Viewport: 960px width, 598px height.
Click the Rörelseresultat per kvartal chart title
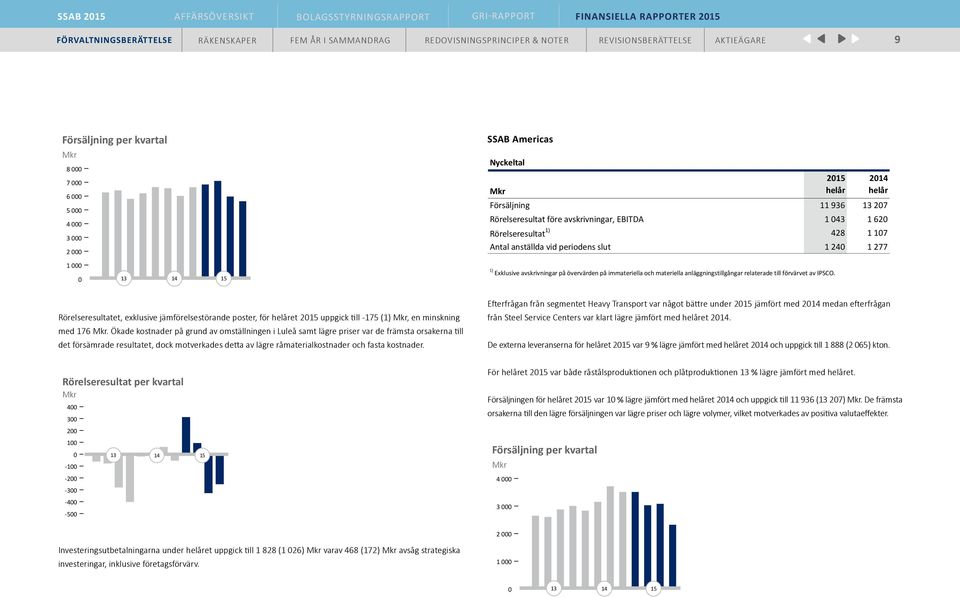(x=122, y=381)
